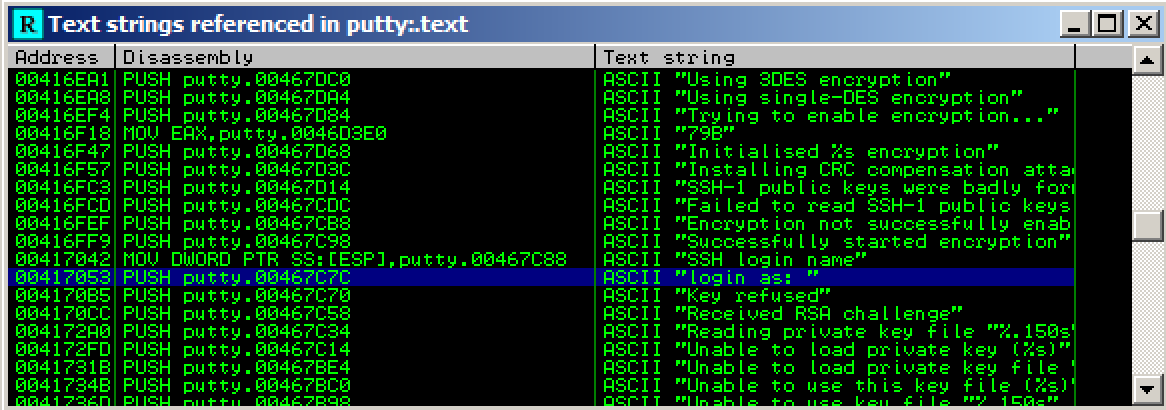Click PUSH putty.00467C98 instruction
This screenshot has height=410, width=1166.
pos(236,241)
